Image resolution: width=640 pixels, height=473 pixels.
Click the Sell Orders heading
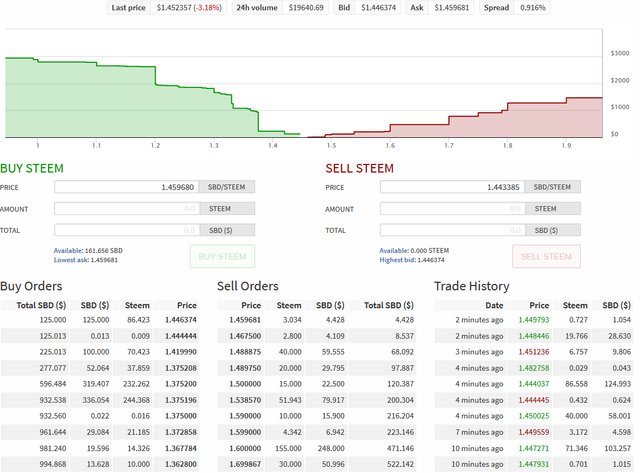[248, 286]
